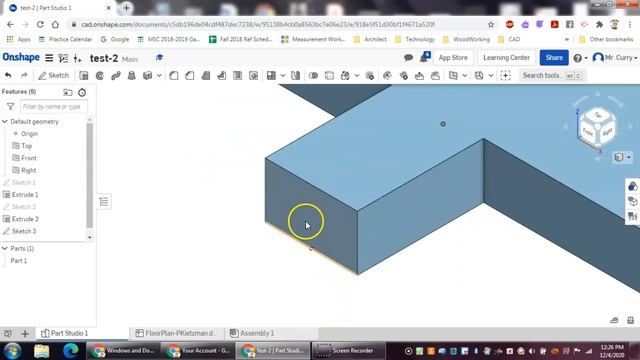This screenshot has height=360, width=640.
Task: Open the App Store
Action: coord(453,58)
